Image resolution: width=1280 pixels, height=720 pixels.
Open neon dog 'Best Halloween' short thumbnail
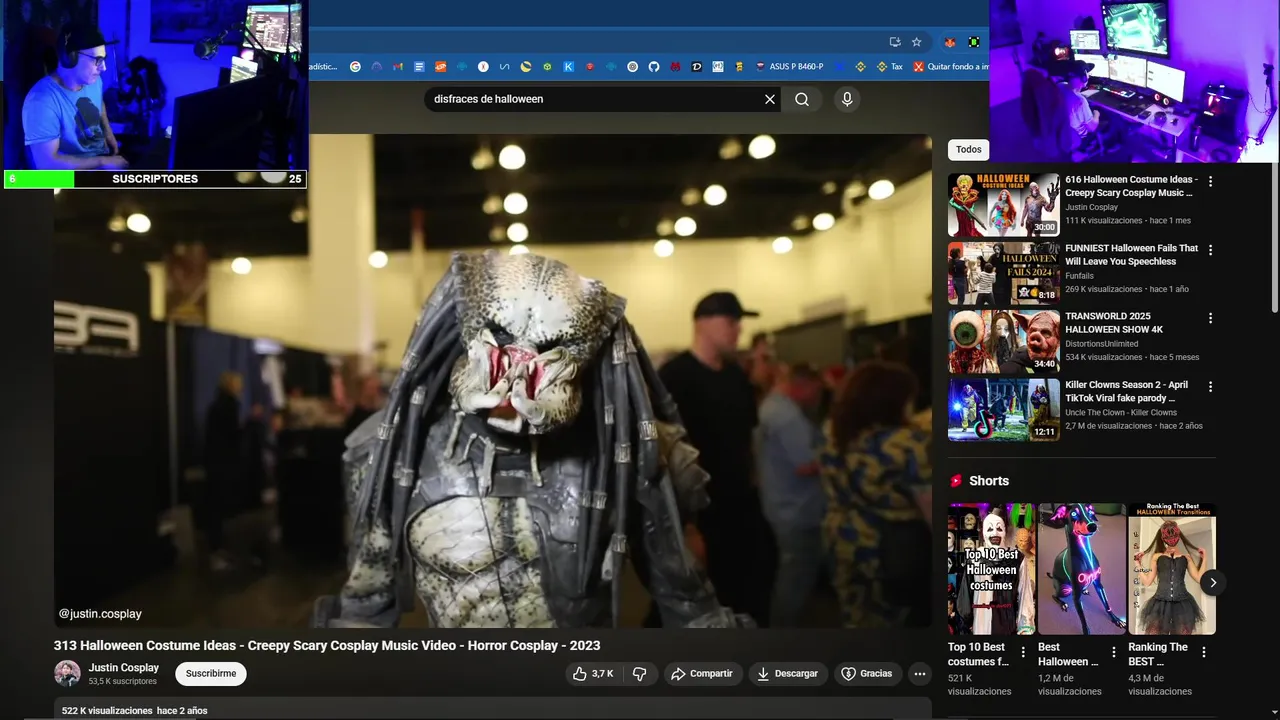pos(1082,569)
